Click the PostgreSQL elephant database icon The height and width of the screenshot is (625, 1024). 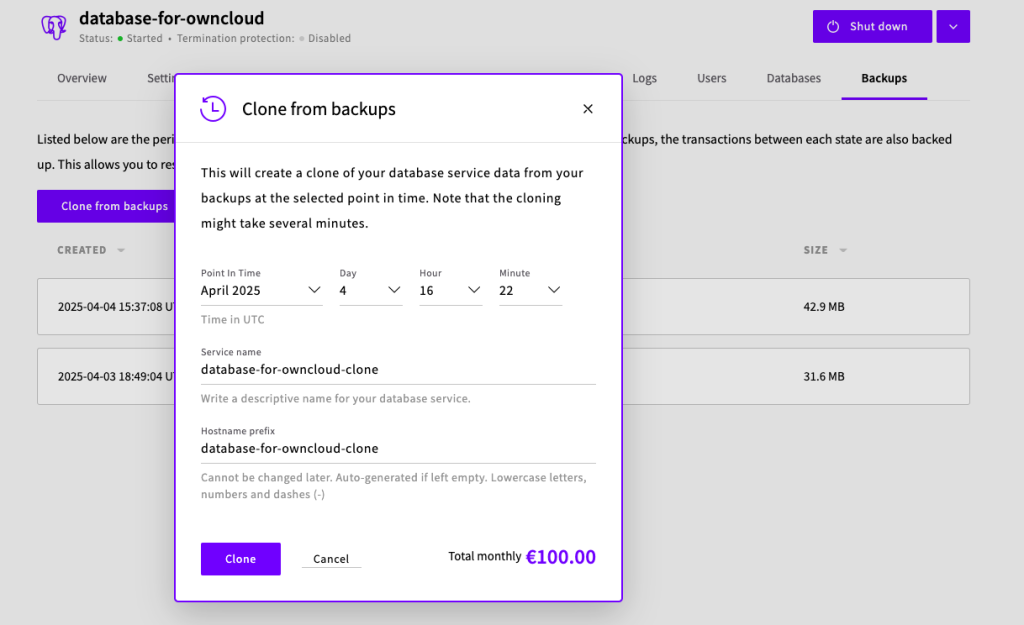(x=54, y=27)
